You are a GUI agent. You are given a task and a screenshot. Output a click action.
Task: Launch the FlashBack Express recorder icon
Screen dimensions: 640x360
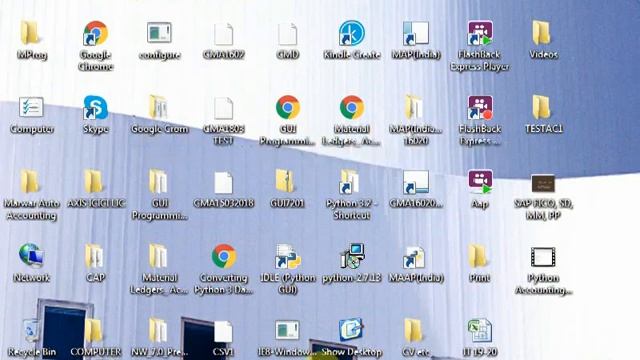click(480, 107)
